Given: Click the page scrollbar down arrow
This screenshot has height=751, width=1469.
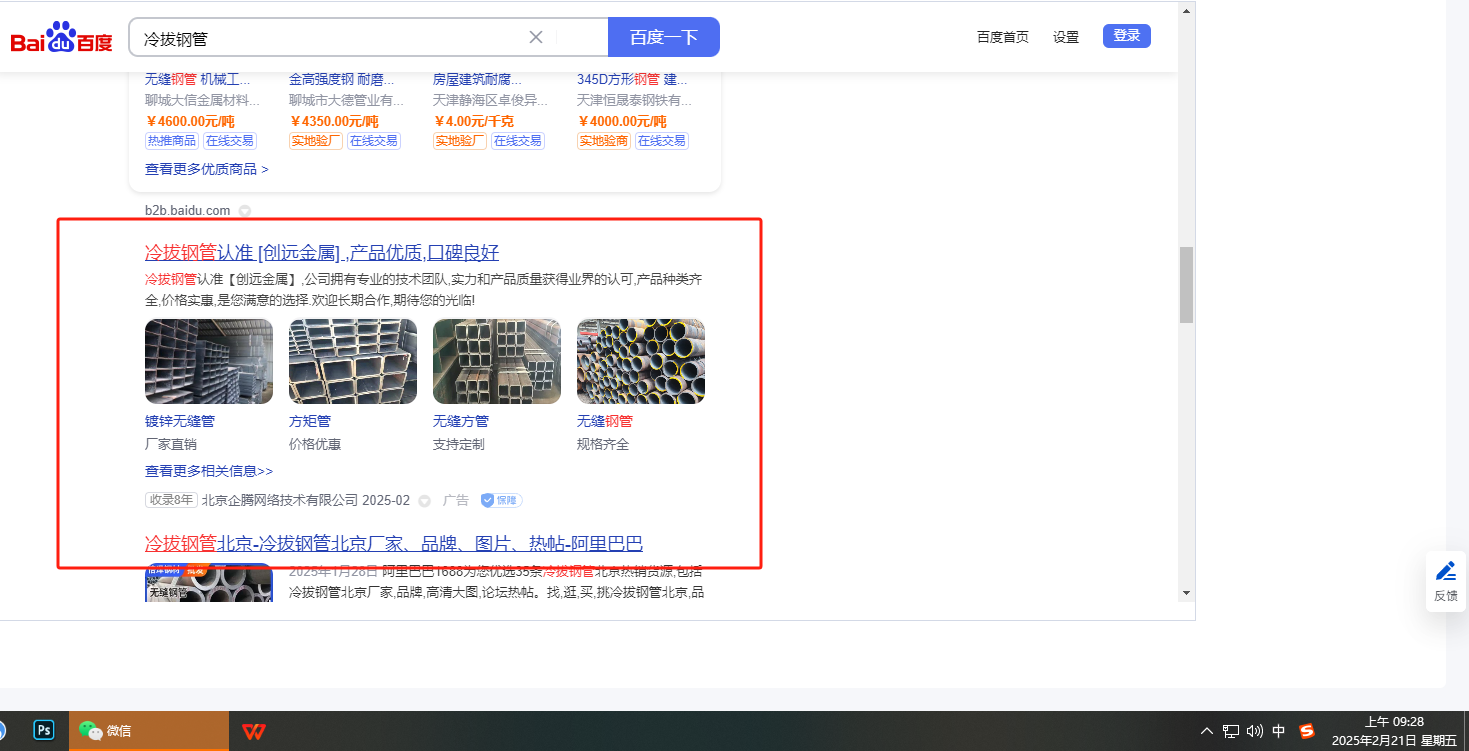Looking at the screenshot, I should pyautogui.click(x=1186, y=593).
